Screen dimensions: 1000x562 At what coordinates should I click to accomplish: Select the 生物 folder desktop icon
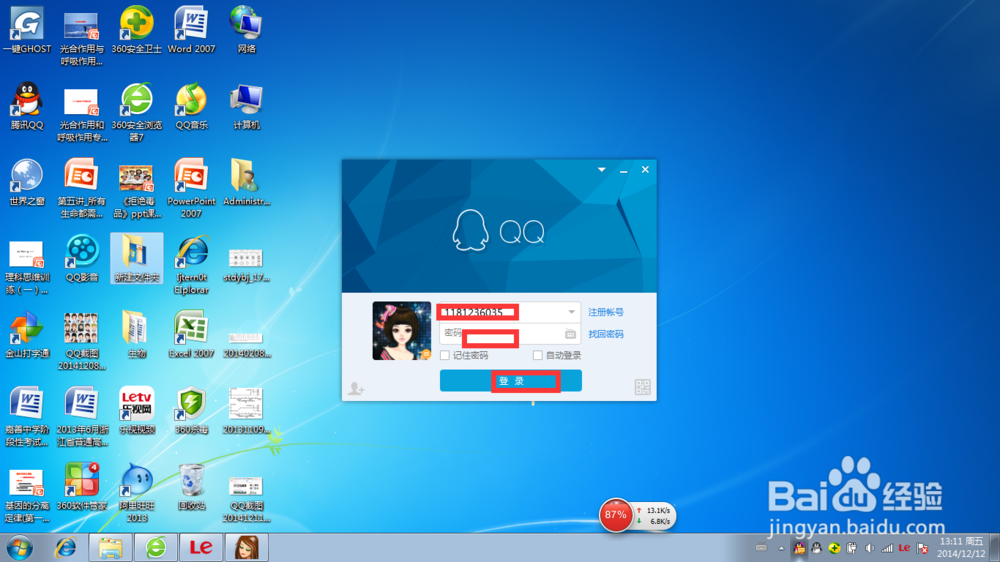tap(136, 334)
